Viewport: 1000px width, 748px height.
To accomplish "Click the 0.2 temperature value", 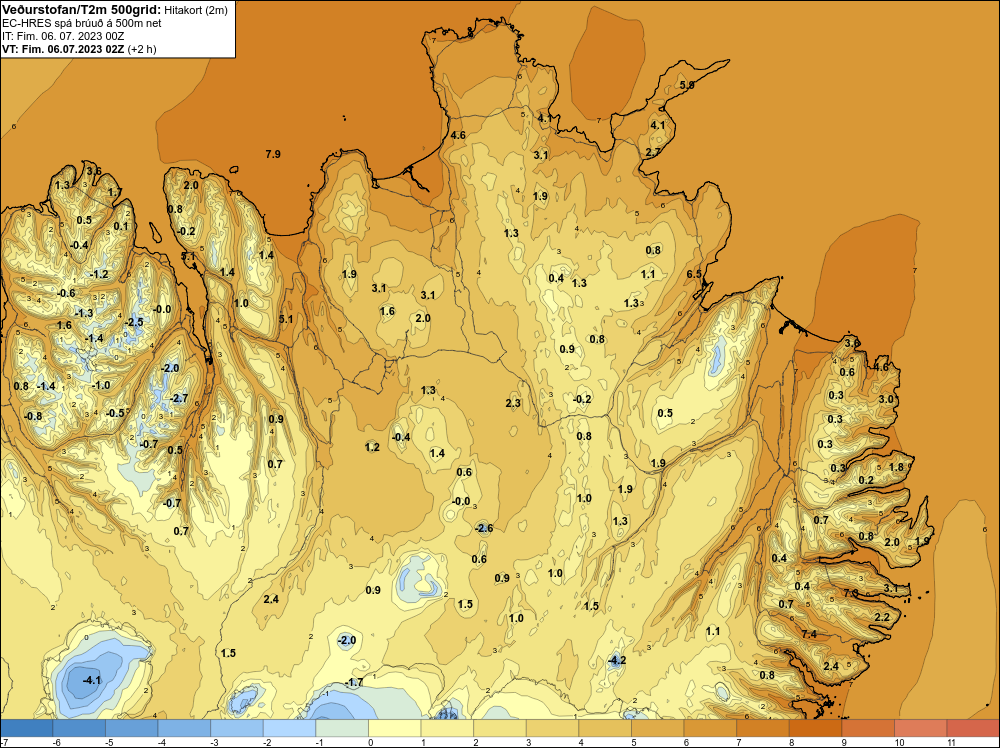I will click(x=866, y=480).
